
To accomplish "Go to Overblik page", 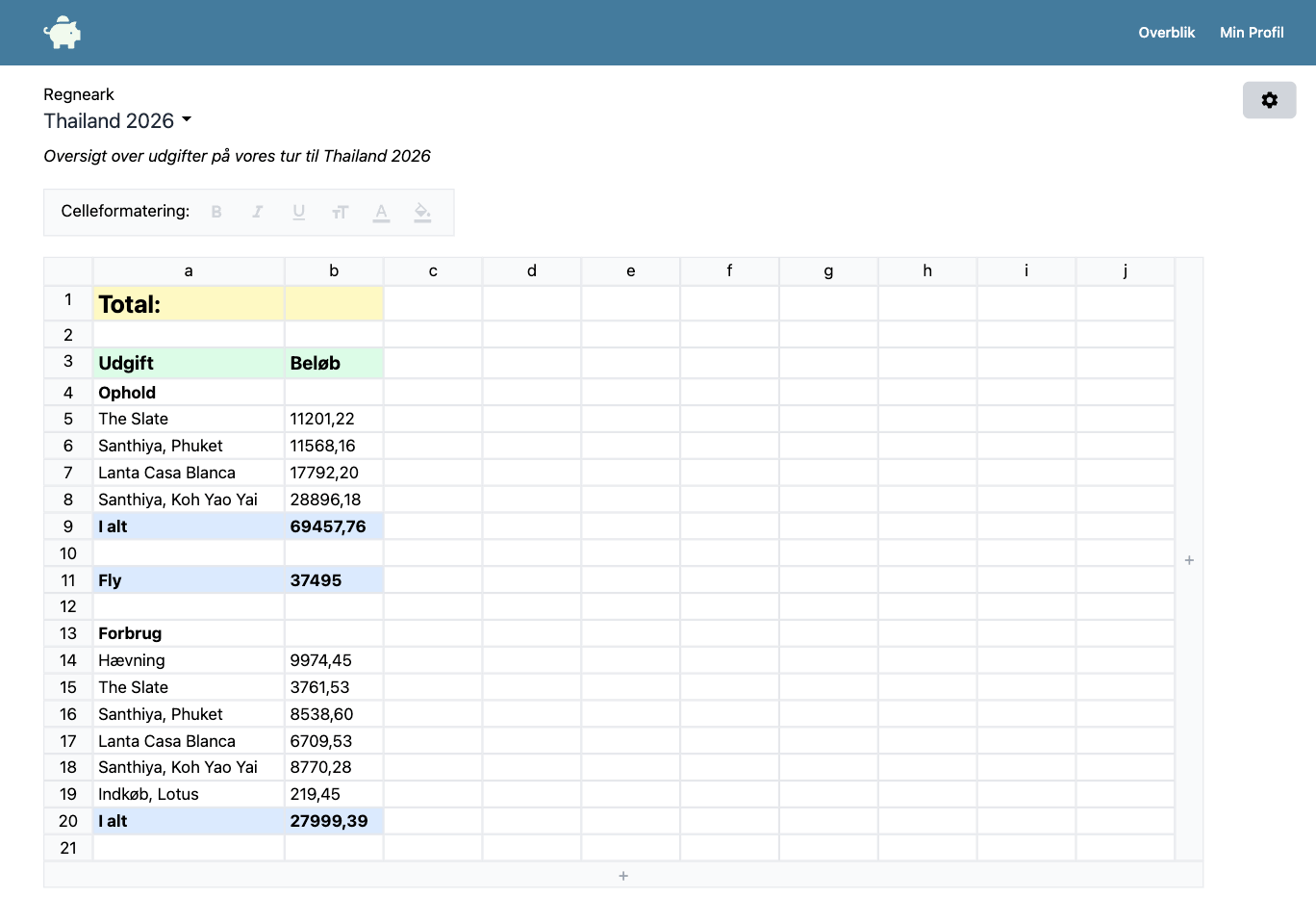I will [1166, 33].
